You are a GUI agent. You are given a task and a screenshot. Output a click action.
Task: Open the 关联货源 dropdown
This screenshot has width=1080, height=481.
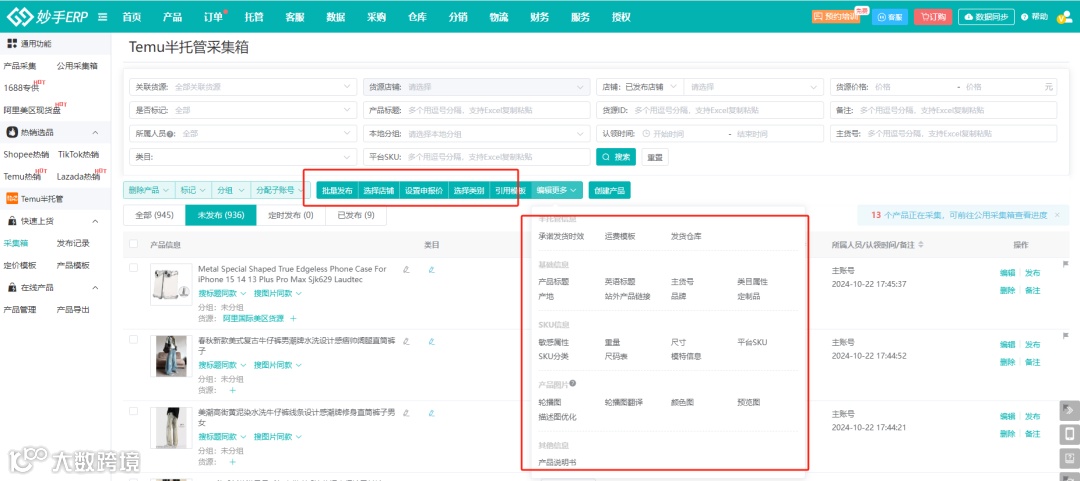pos(243,87)
